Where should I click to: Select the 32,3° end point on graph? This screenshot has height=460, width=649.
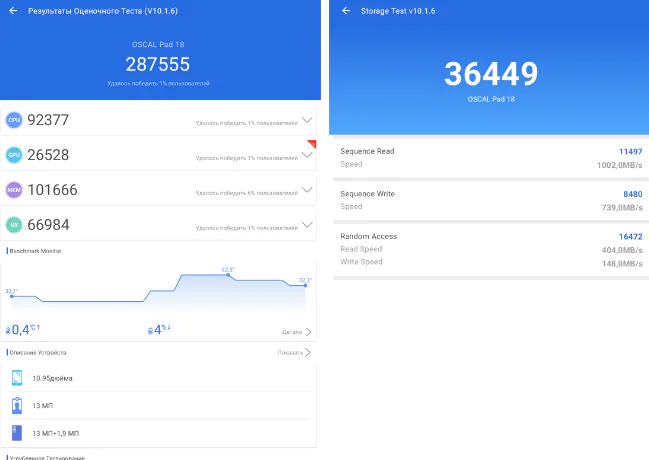coord(305,285)
